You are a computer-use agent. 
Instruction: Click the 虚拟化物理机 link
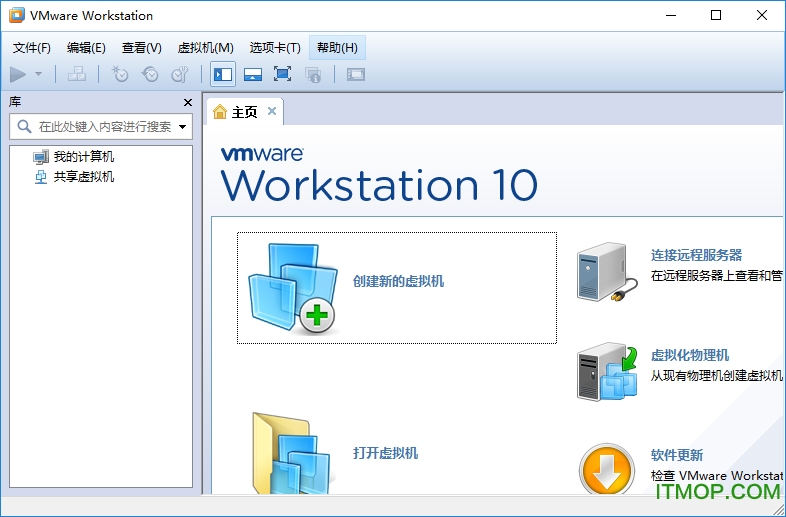[690, 356]
